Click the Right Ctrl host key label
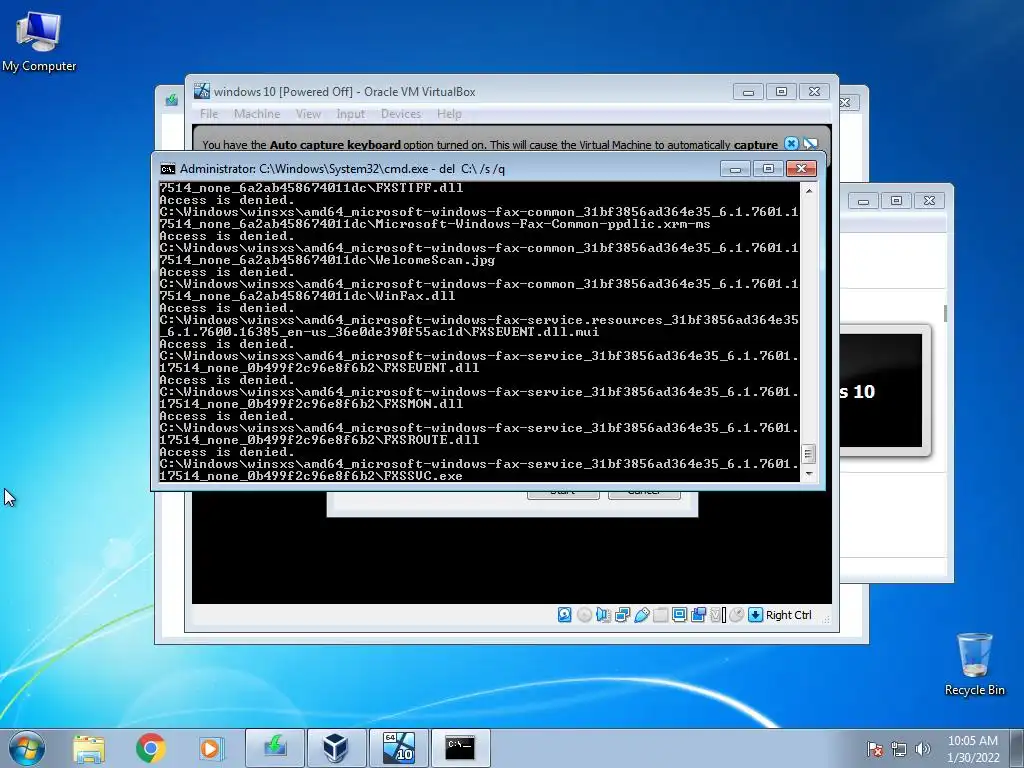The height and width of the screenshot is (768, 1024). [788, 615]
